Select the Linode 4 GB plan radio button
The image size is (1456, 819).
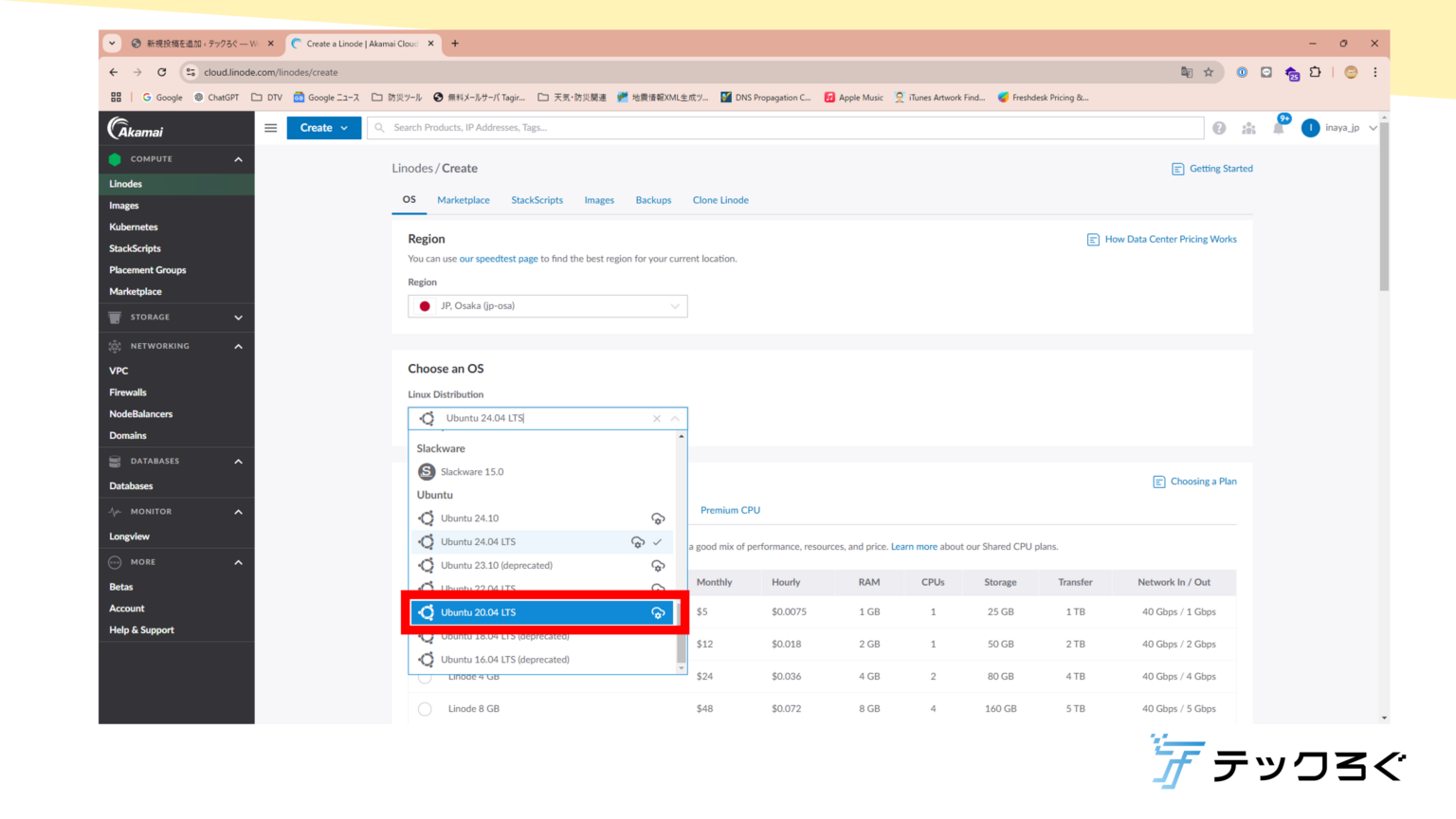[425, 676]
